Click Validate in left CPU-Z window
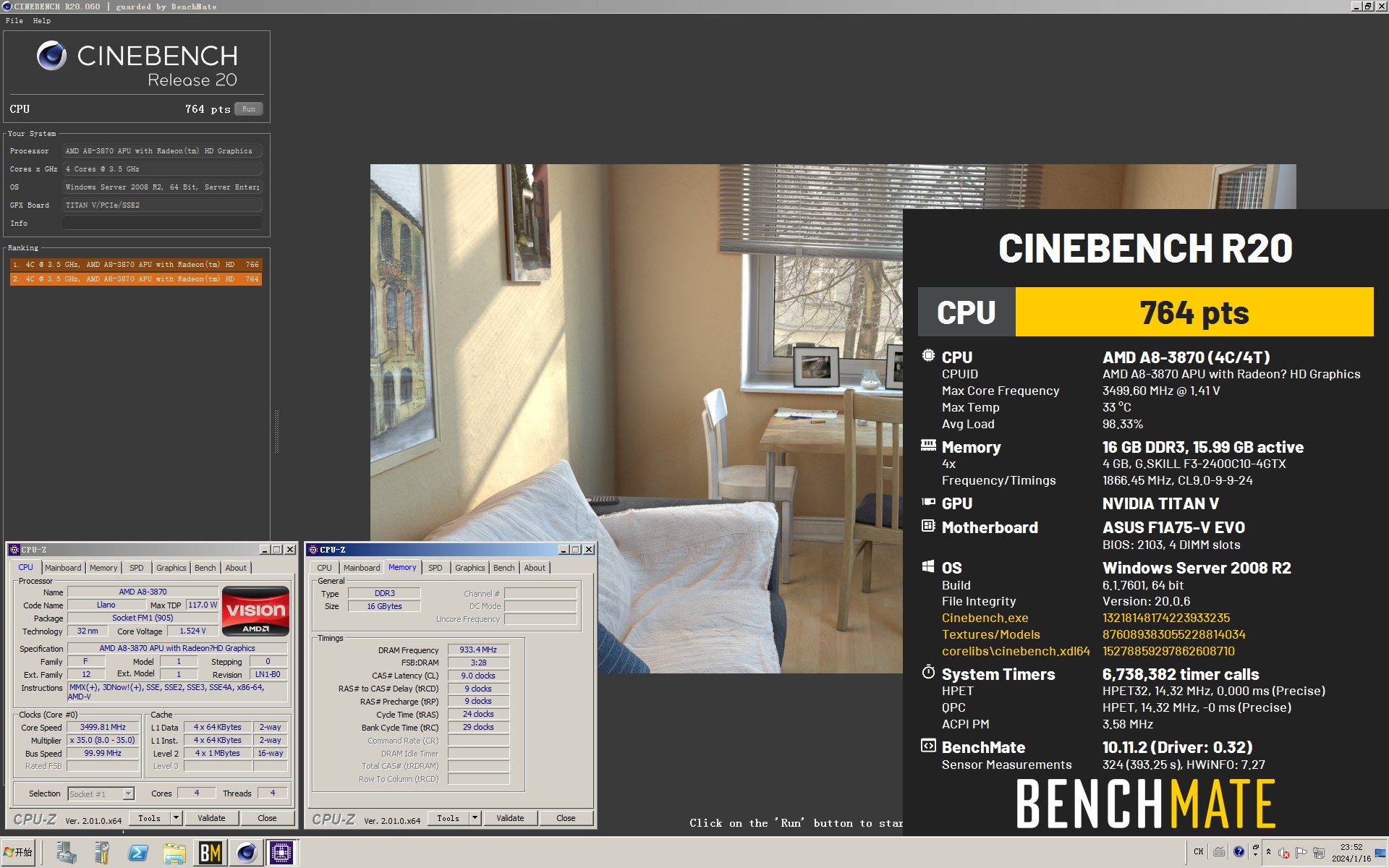1389x868 pixels. pos(211,818)
